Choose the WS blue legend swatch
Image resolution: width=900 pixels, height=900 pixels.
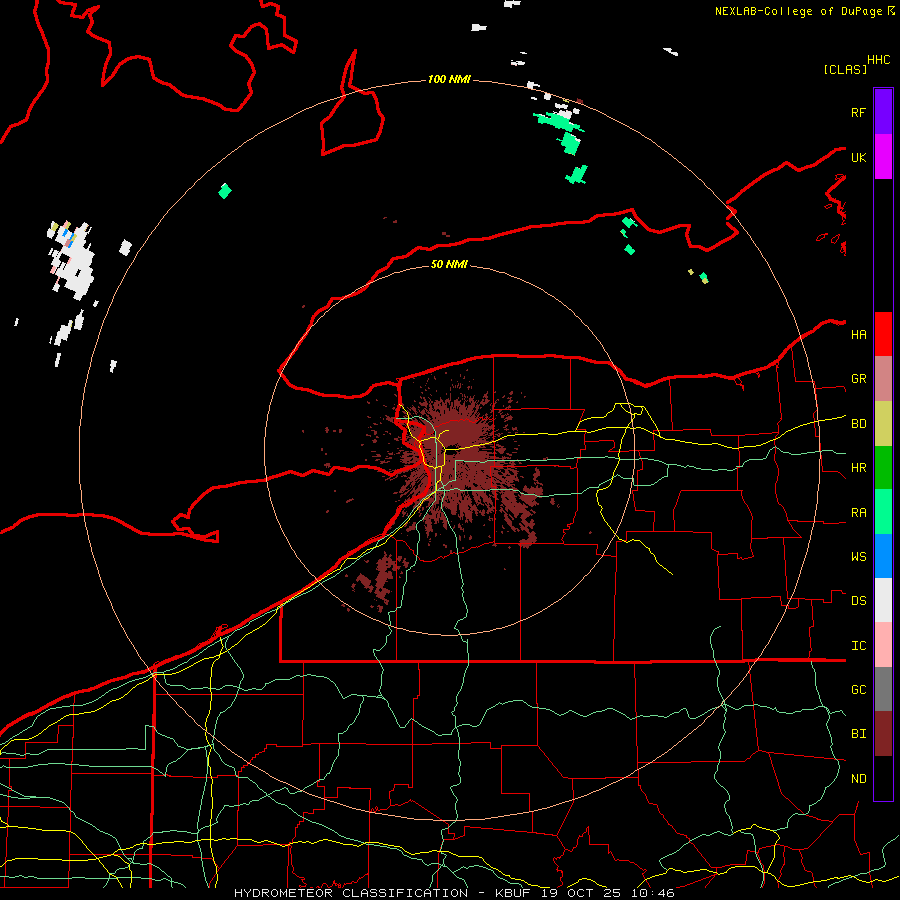click(883, 556)
